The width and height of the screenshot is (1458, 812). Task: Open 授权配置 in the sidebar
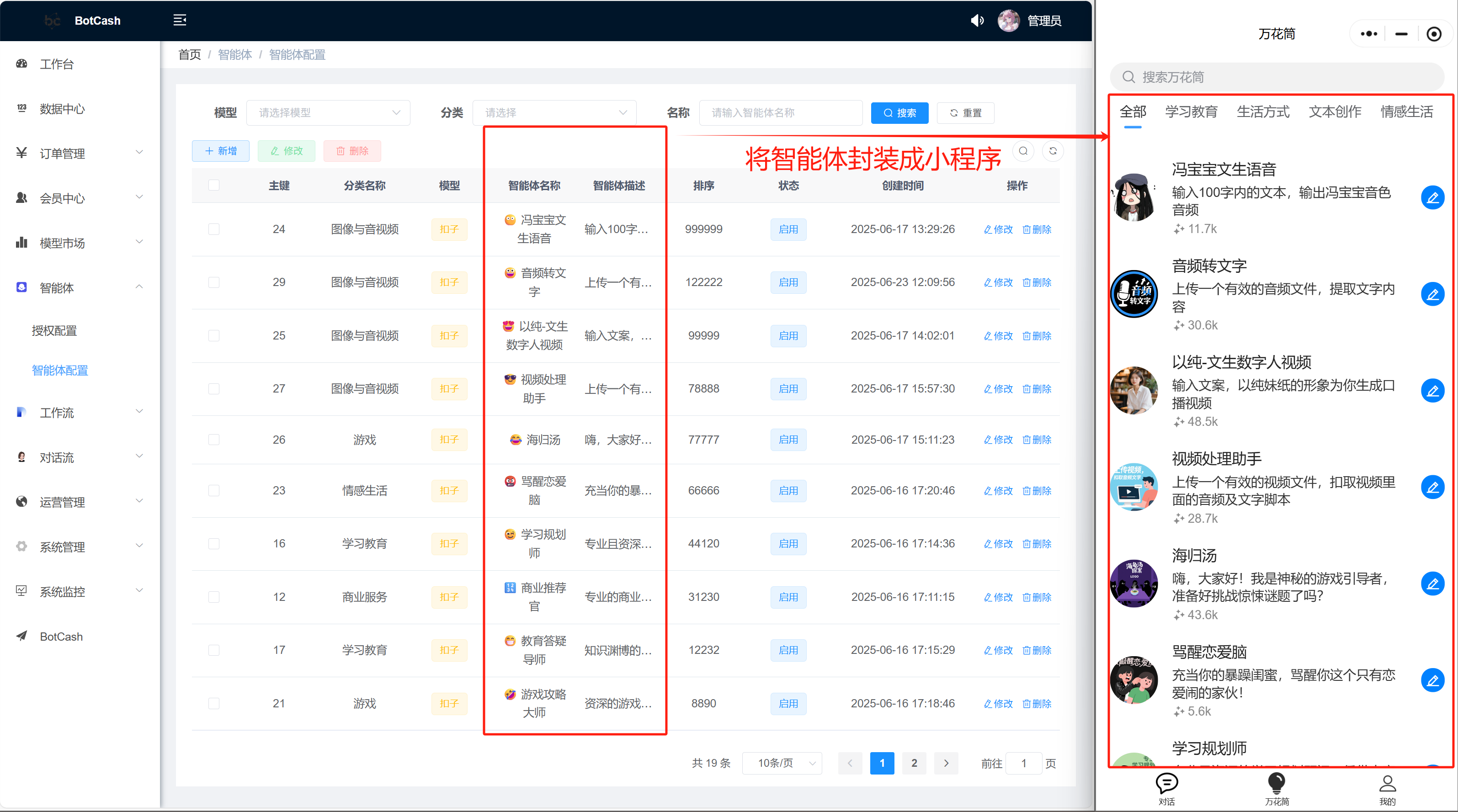(x=54, y=331)
